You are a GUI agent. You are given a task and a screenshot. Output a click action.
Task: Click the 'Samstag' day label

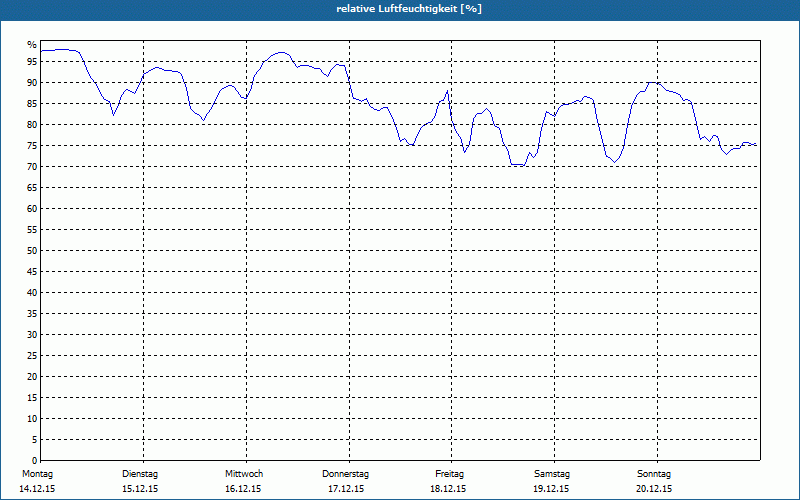pyautogui.click(x=552, y=474)
